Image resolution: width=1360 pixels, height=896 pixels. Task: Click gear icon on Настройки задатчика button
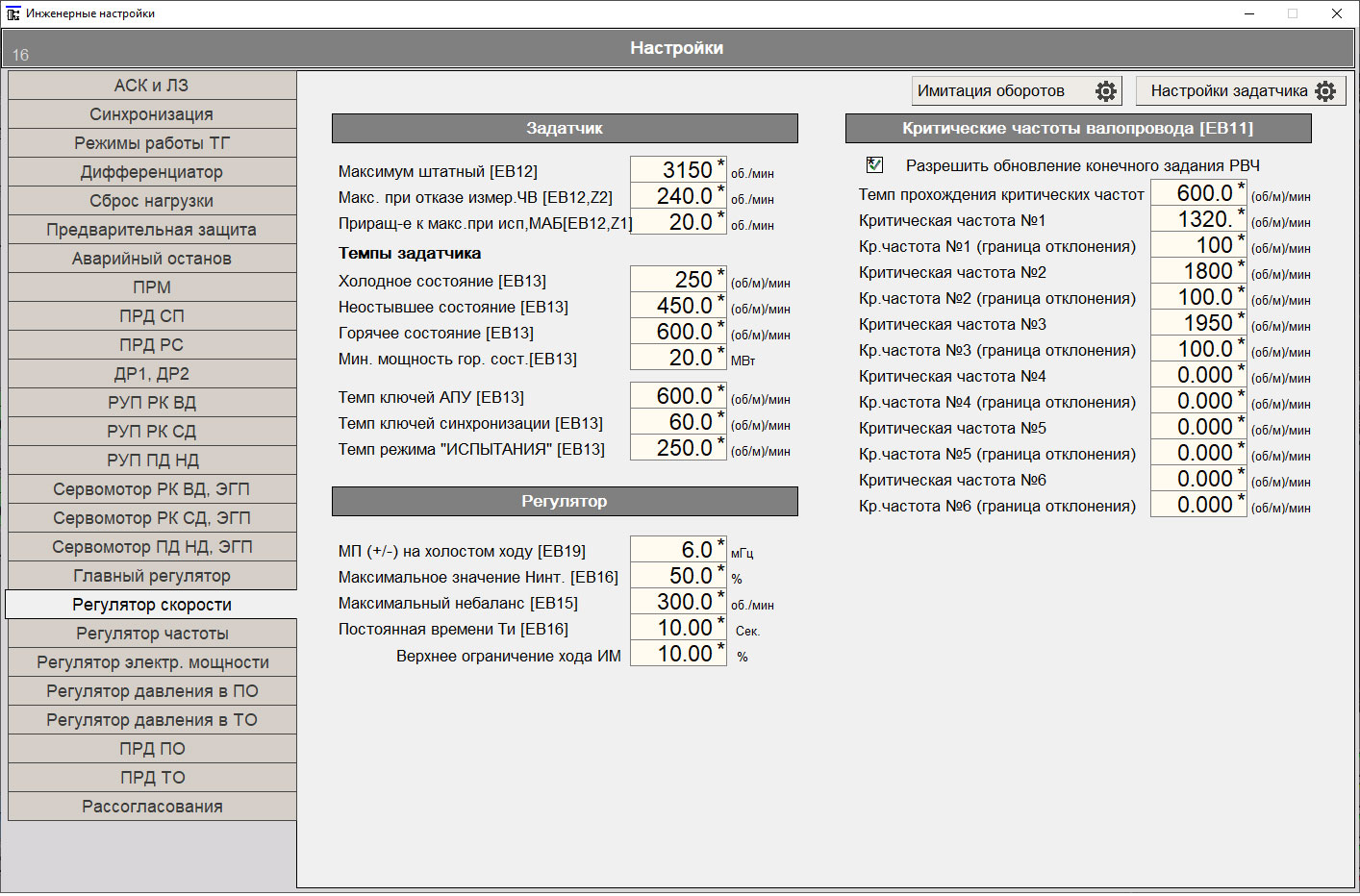(x=1325, y=91)
